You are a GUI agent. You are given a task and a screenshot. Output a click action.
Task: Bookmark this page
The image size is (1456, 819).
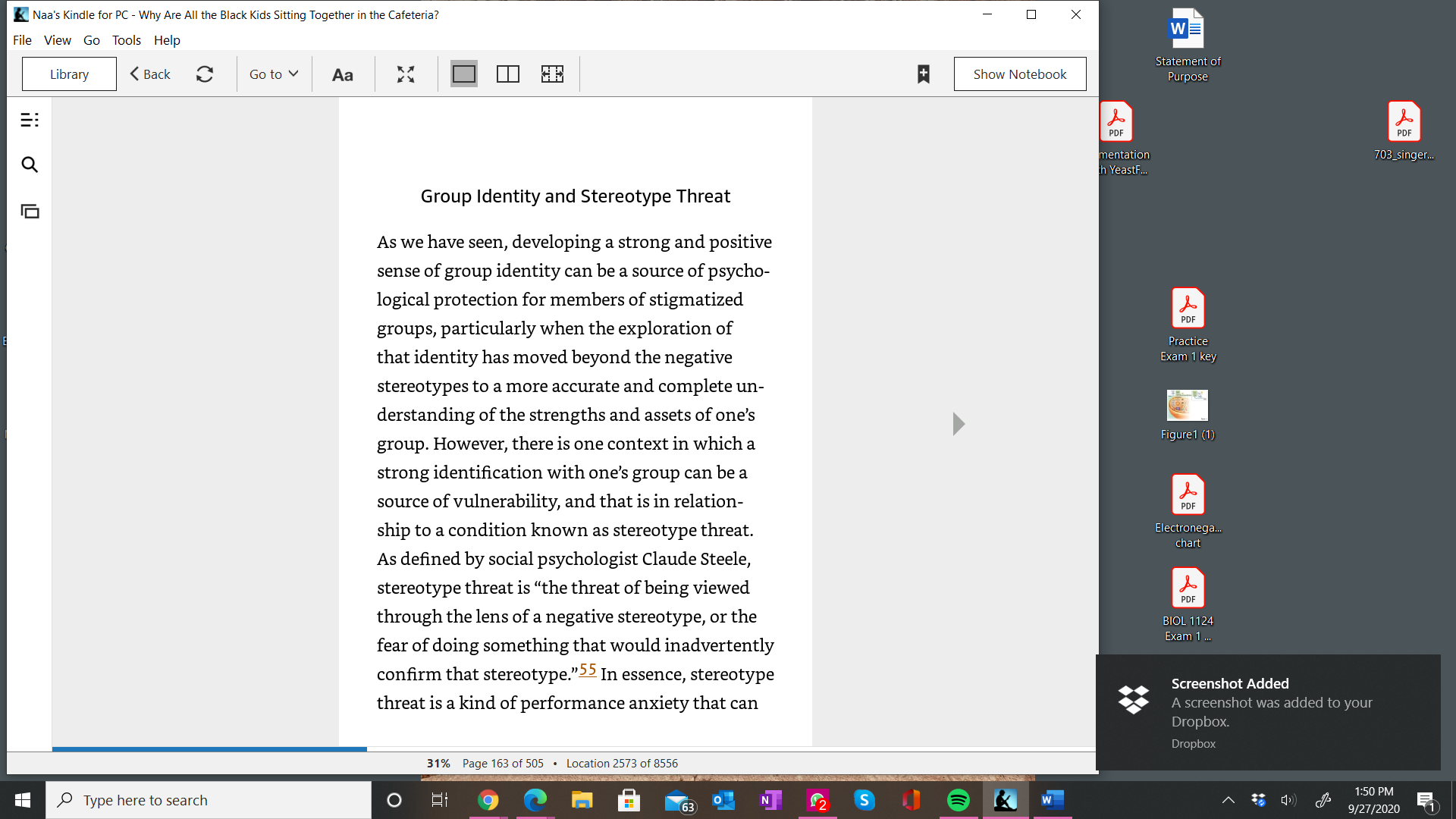[x=923, y=74]
